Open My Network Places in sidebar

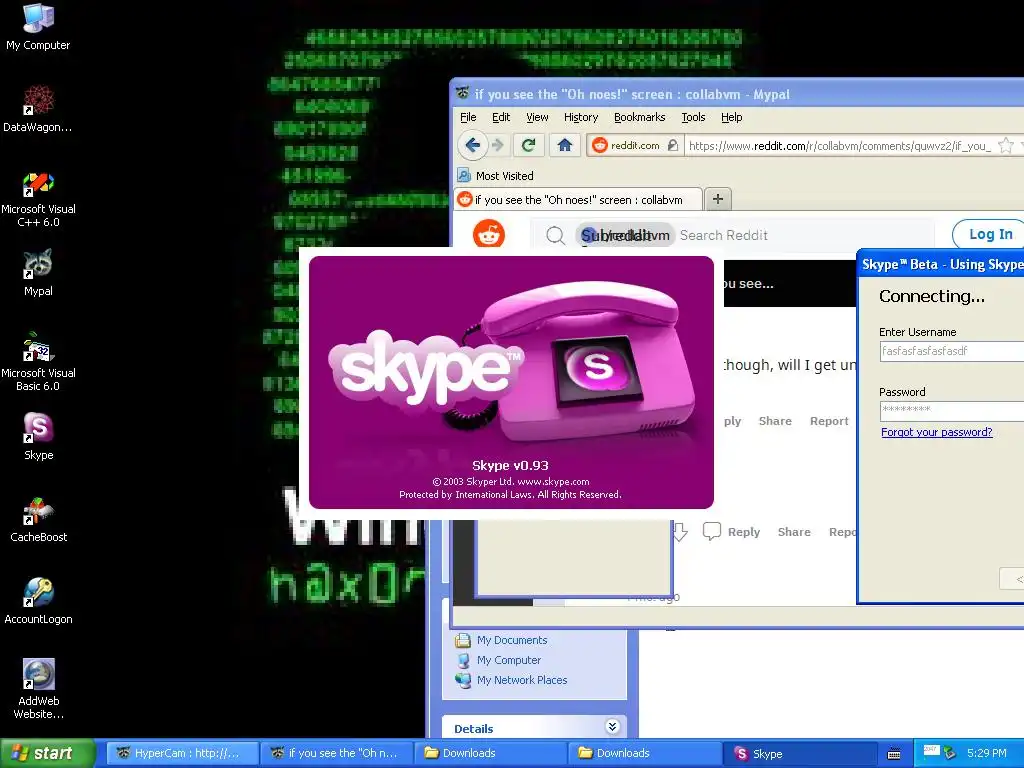pyautogui.click(x=511, y=680)
